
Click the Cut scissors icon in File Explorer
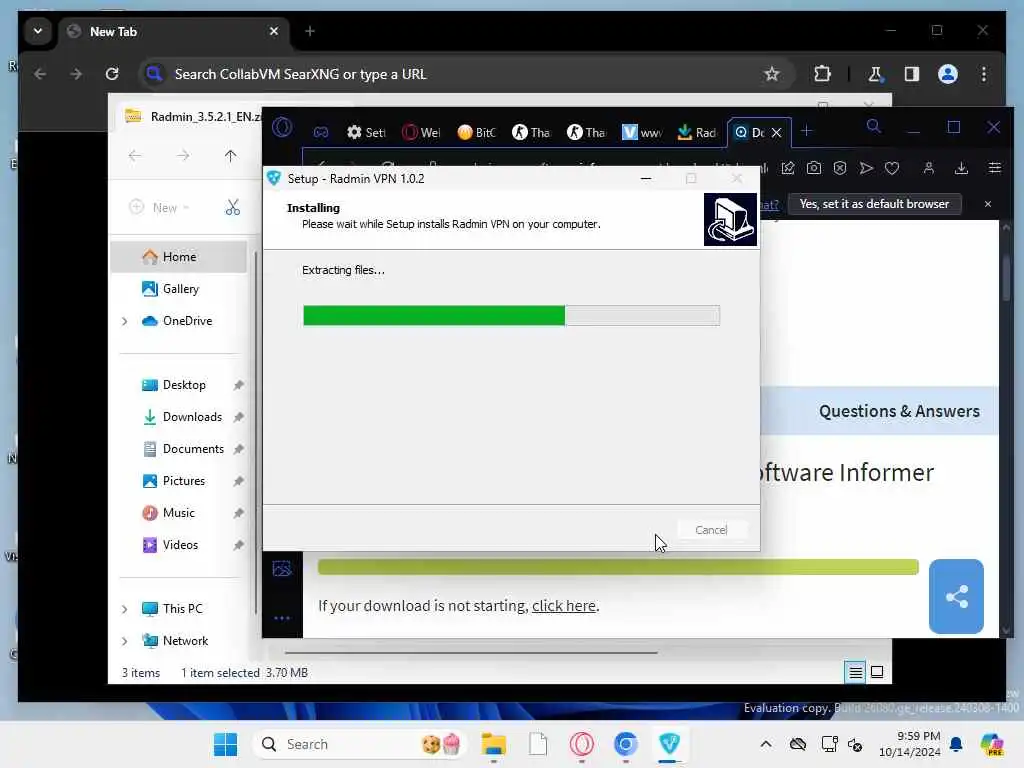point(232,208)
